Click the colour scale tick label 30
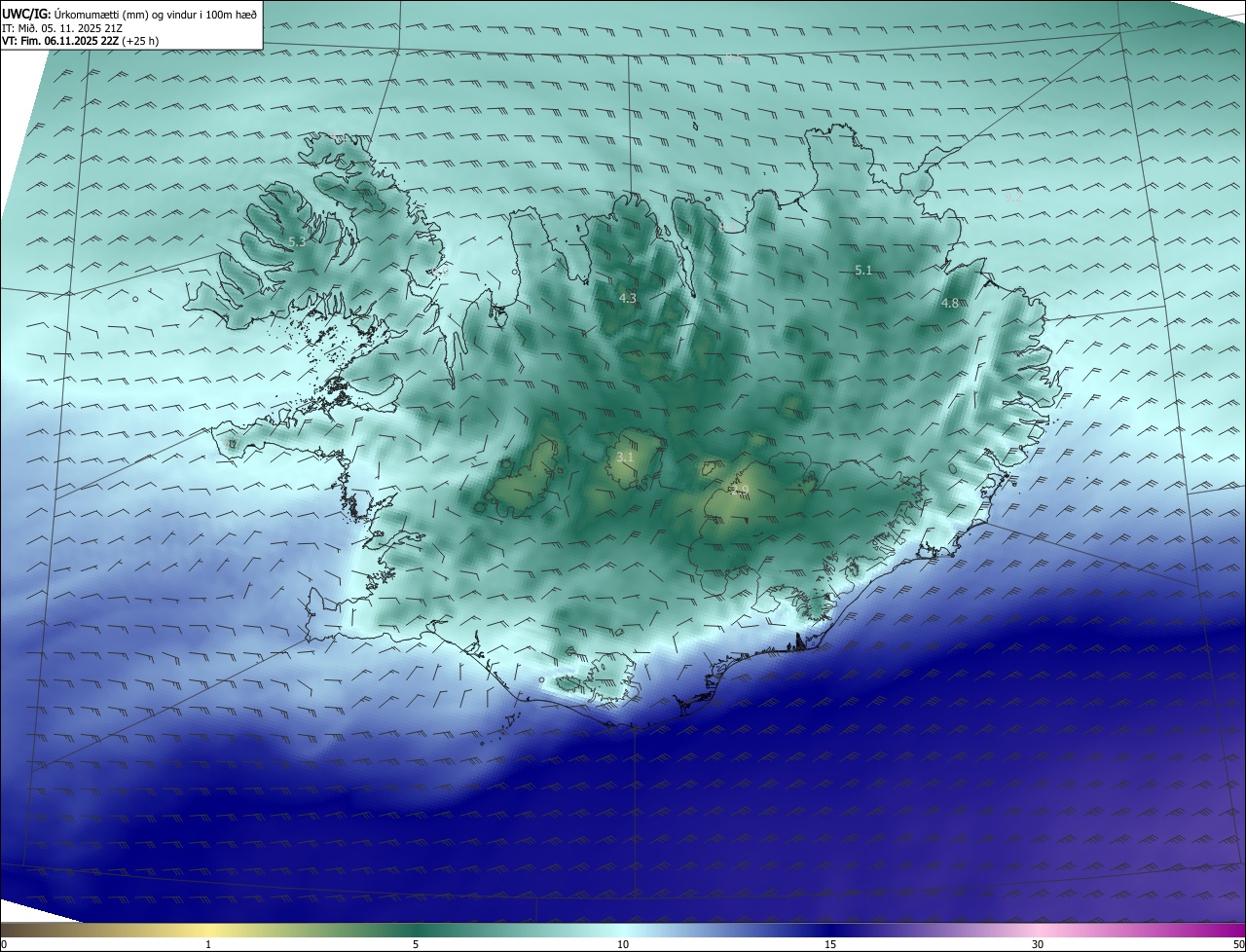Image resolution: width=1246 pixels, height=952 pixels. click(1038, 944)
